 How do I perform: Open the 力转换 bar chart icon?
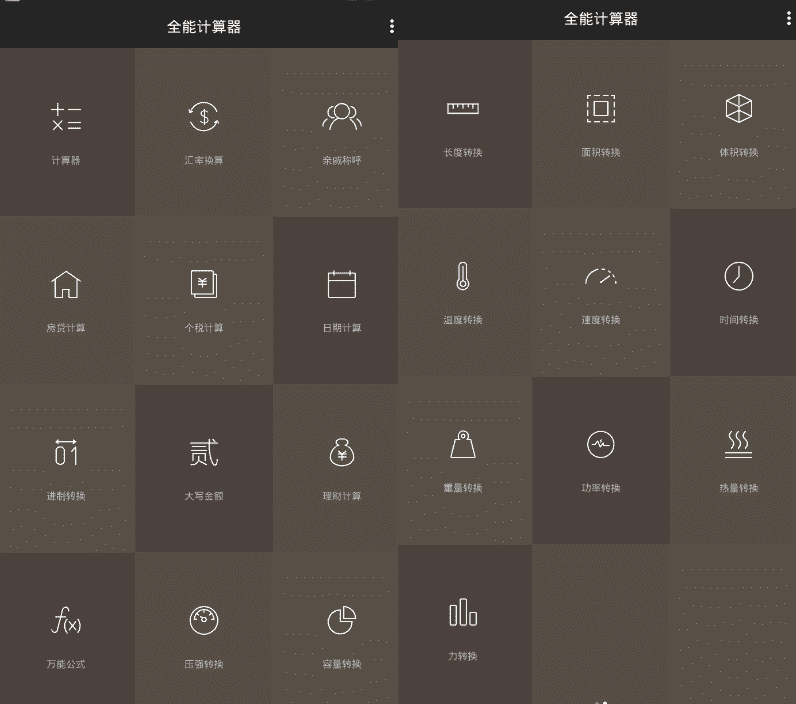tap(462, 612)
